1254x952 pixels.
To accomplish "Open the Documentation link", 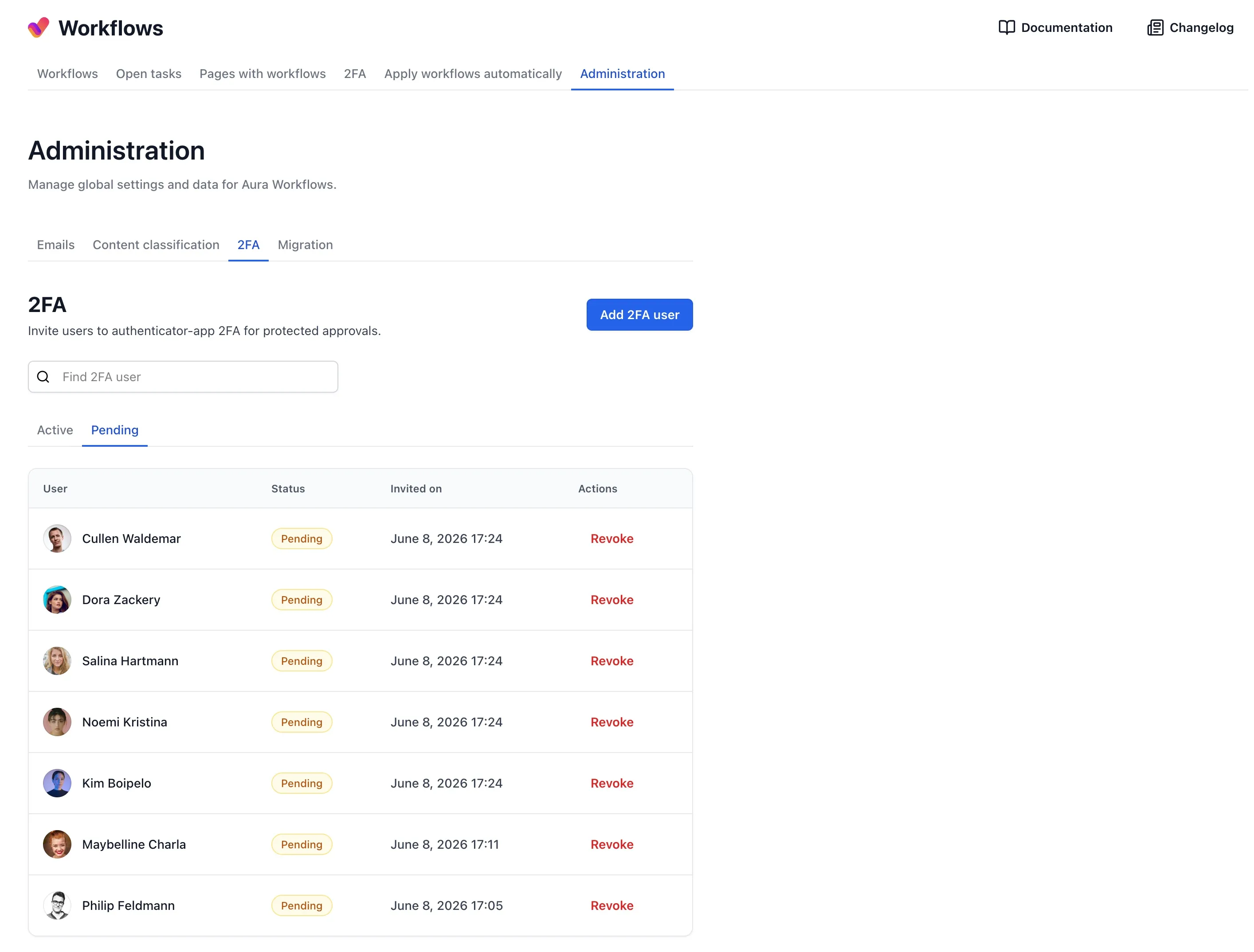I will pos(1055,28).
